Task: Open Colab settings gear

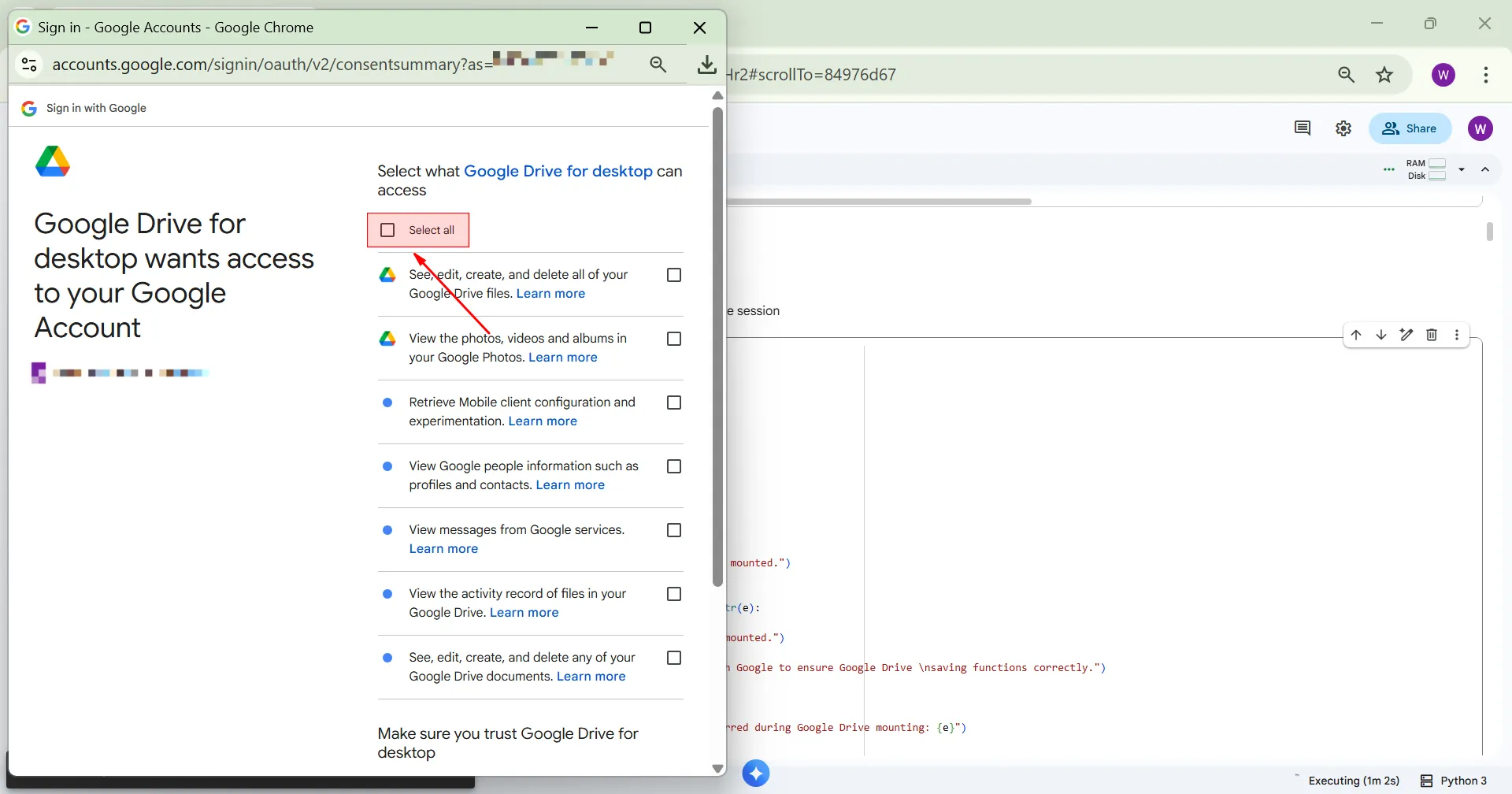Action: pyautogui.click(x=1343, y=128)
